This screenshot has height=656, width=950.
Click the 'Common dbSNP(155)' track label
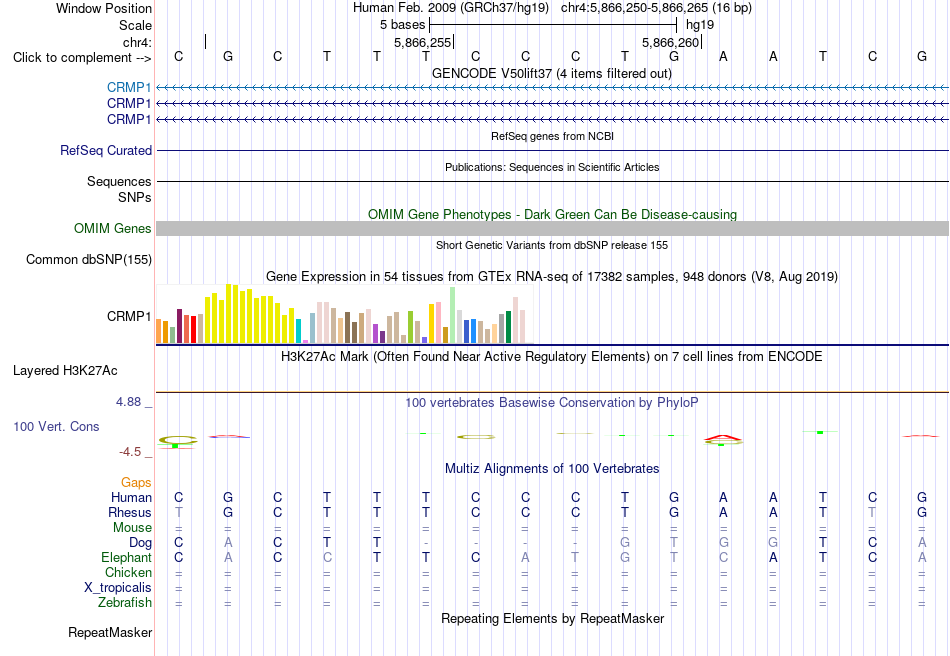click(x=89, y=259)
